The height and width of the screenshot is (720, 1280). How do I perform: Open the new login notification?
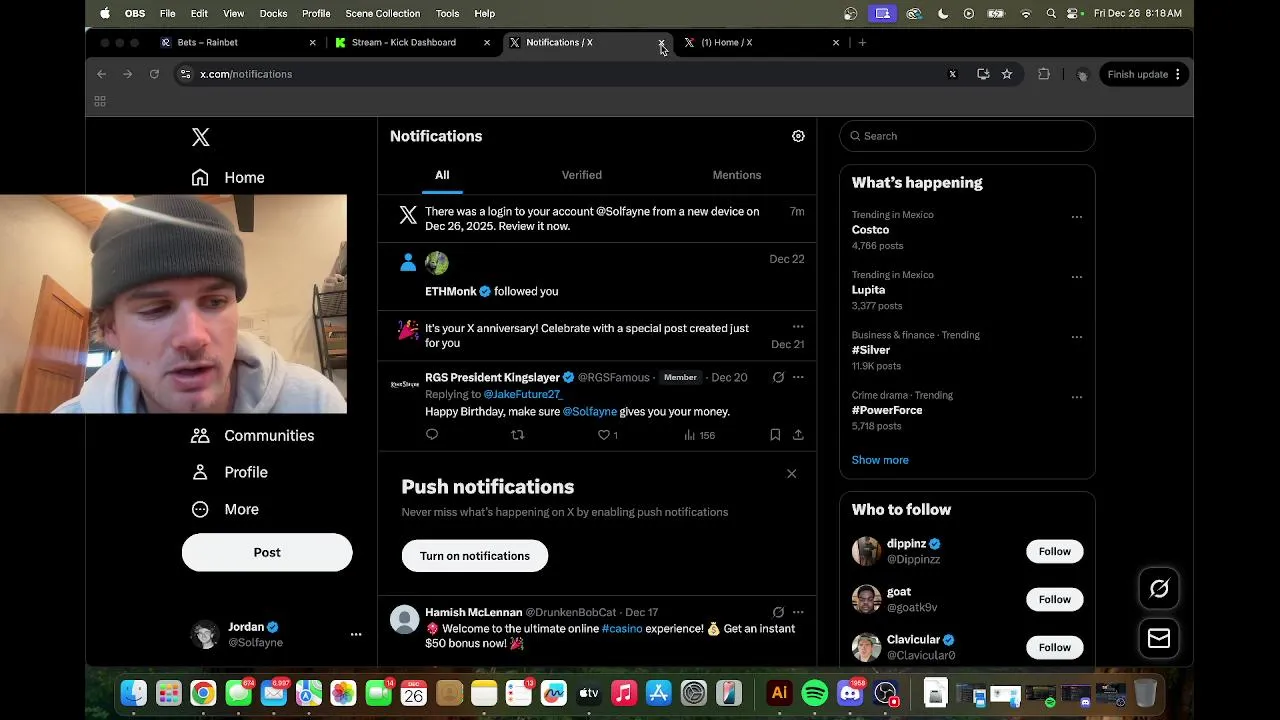(x=597, y=219)
